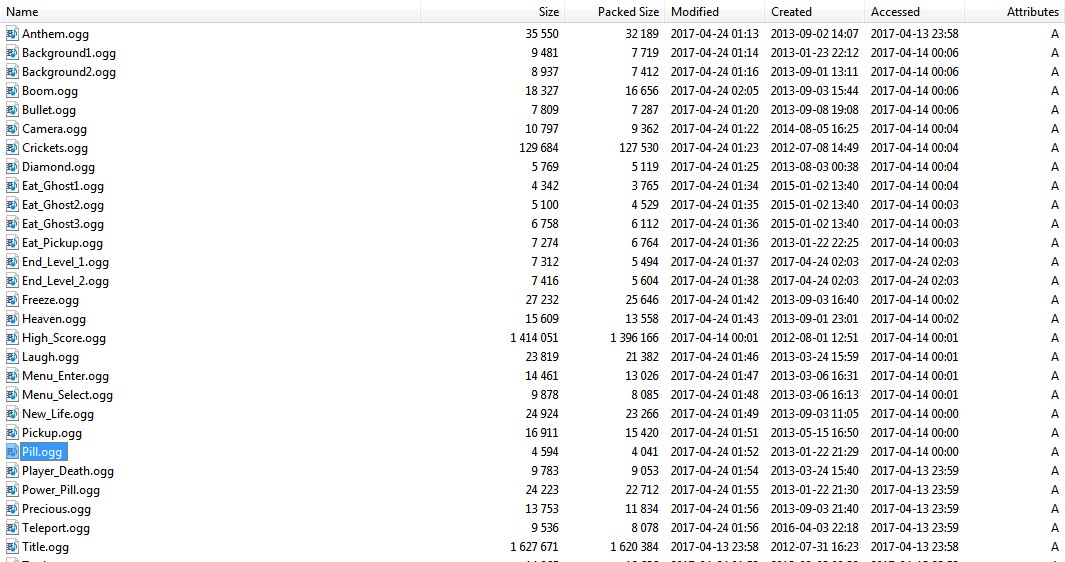Sort by Modified date column header
Viewport: 1065px width, 562px height.
[695, 12]
